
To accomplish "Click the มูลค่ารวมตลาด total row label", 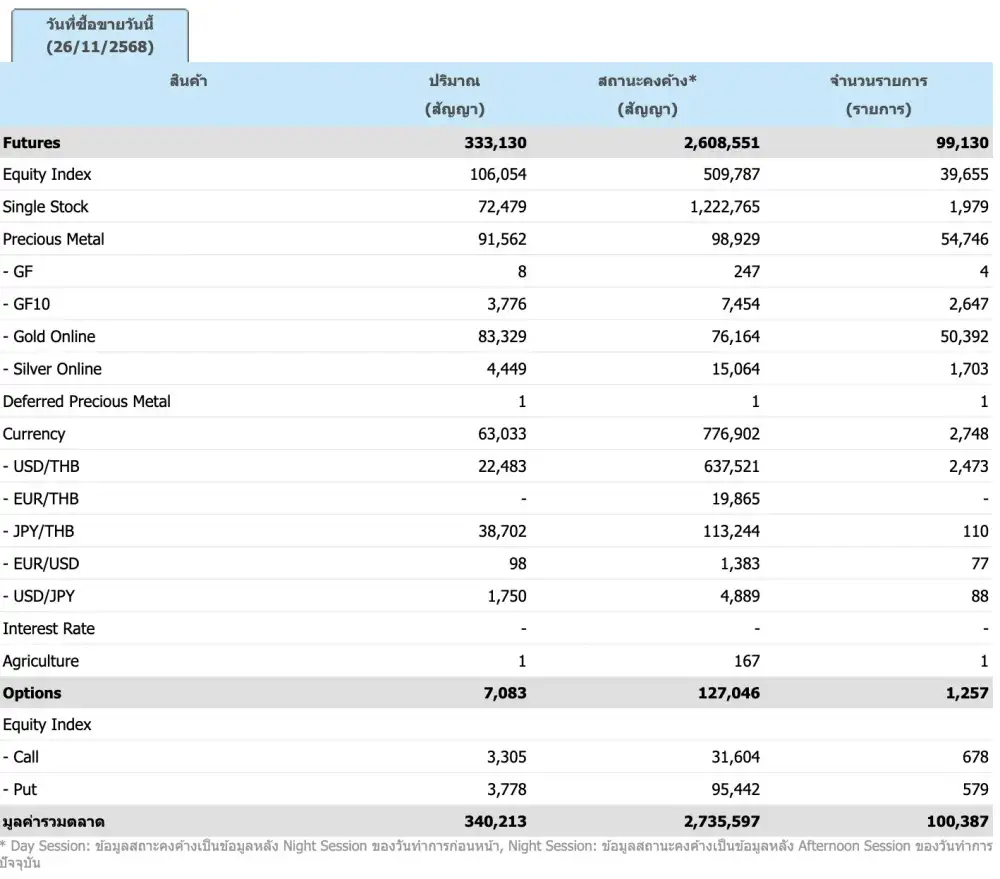I will (54, 822).
